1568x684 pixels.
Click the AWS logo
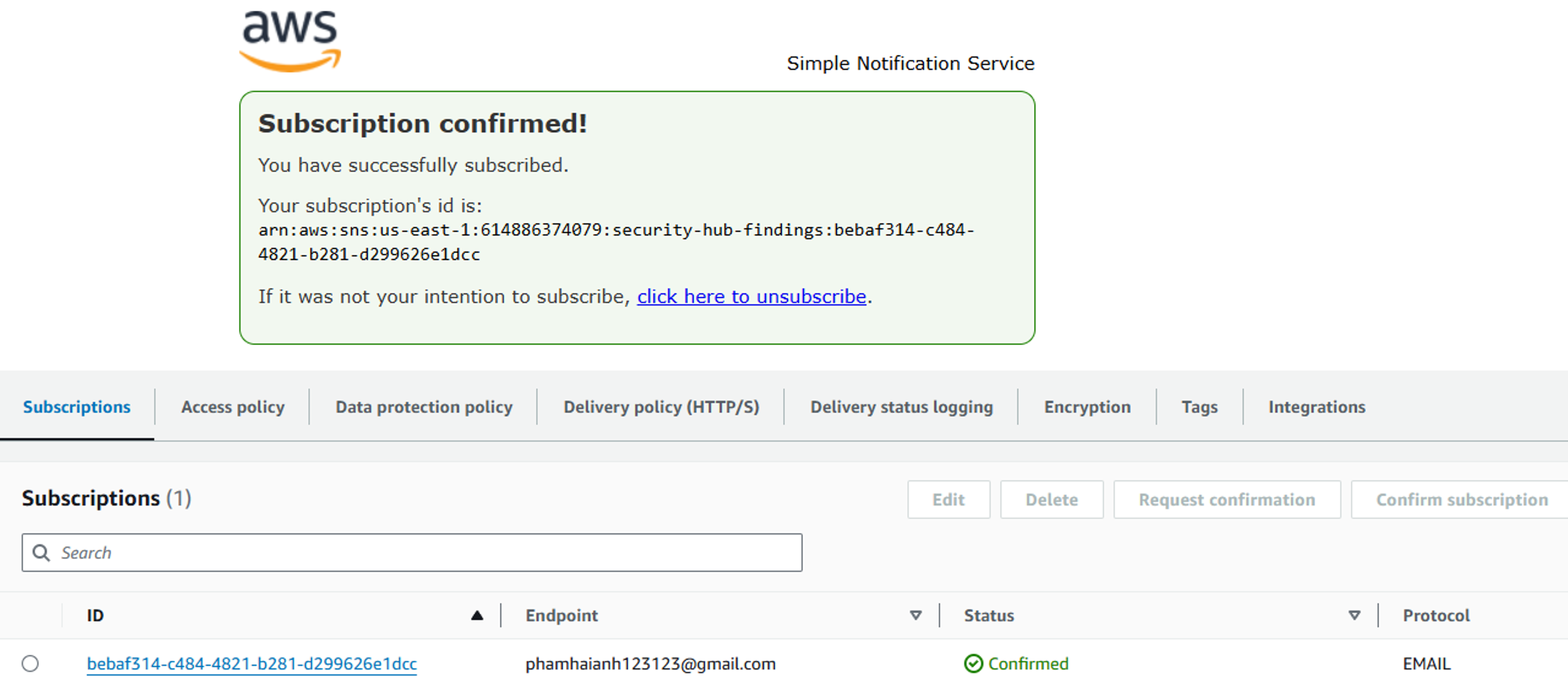tap(290, 41)
